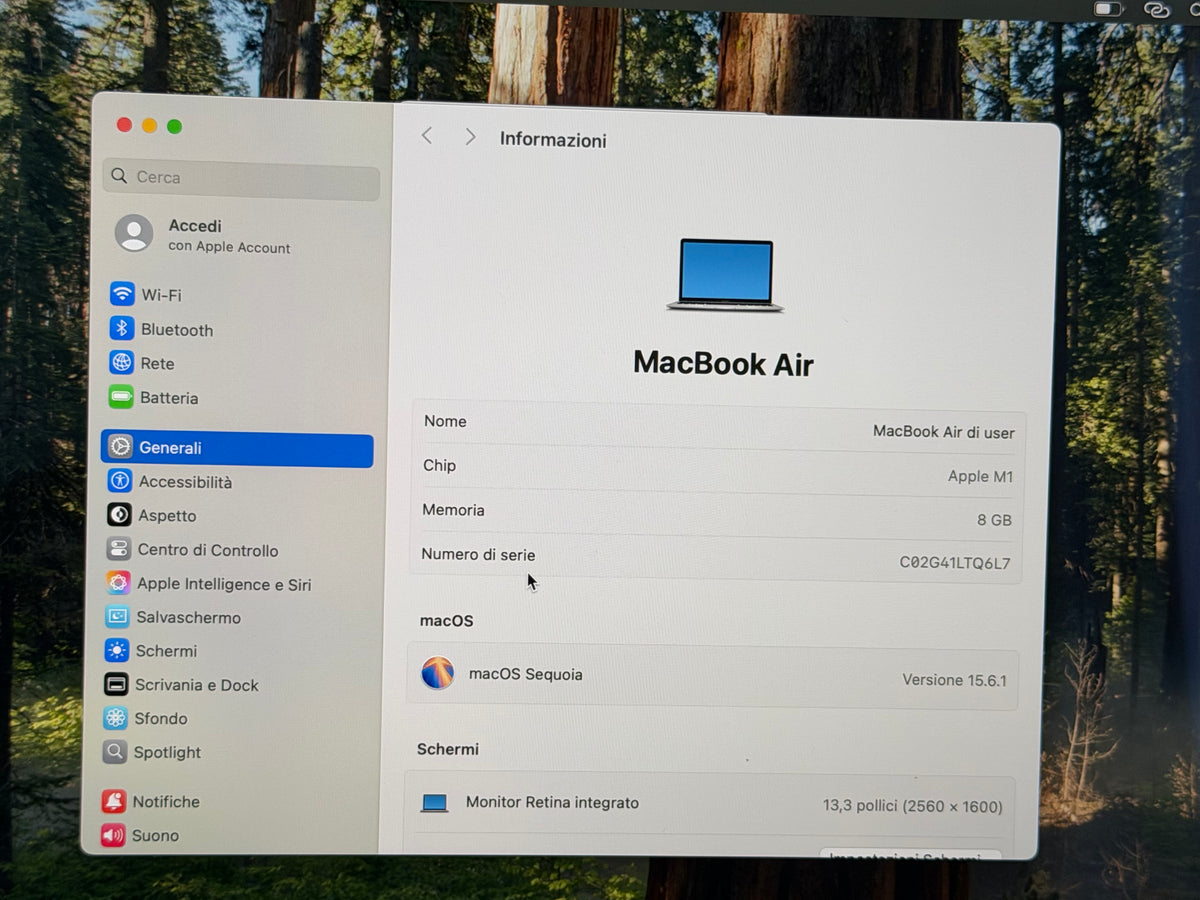
Task: Click '13,3 pollici (2560 × 1600)' text
Action: (x=913, y=806)
